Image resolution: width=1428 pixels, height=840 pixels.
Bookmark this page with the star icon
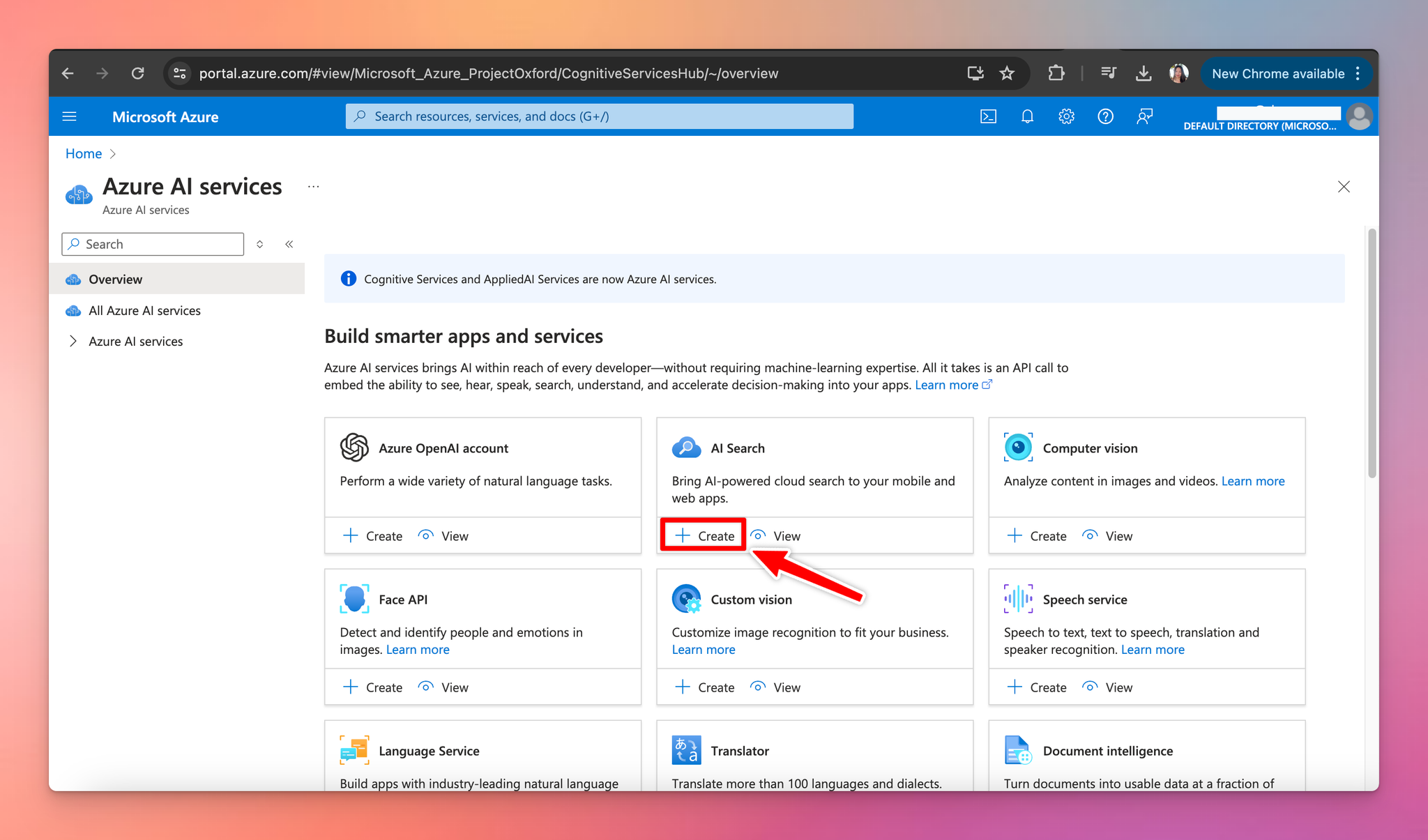[x=1007, y=73]
